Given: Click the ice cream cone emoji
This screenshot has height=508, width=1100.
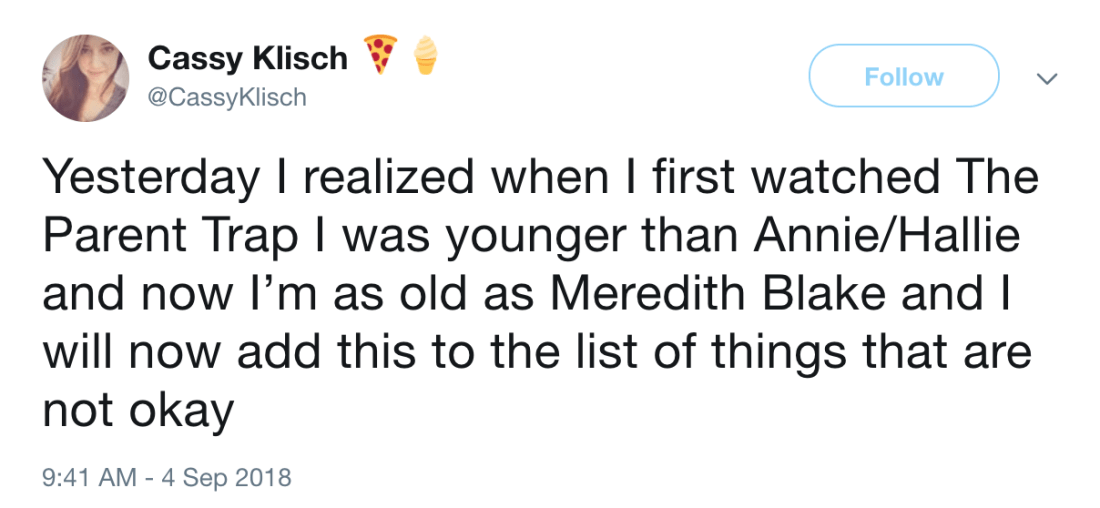Looking at the screenshot, I should [x=426, y=55].
